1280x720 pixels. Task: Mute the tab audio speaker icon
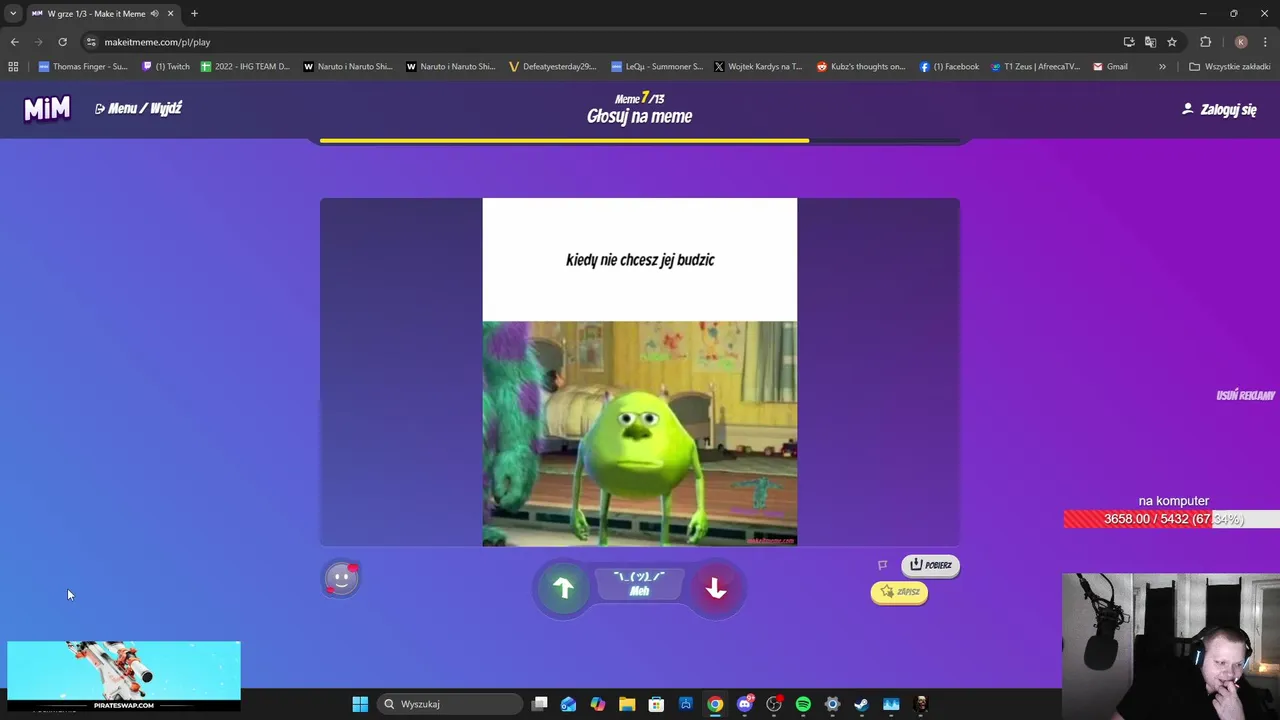pos(155,13)
